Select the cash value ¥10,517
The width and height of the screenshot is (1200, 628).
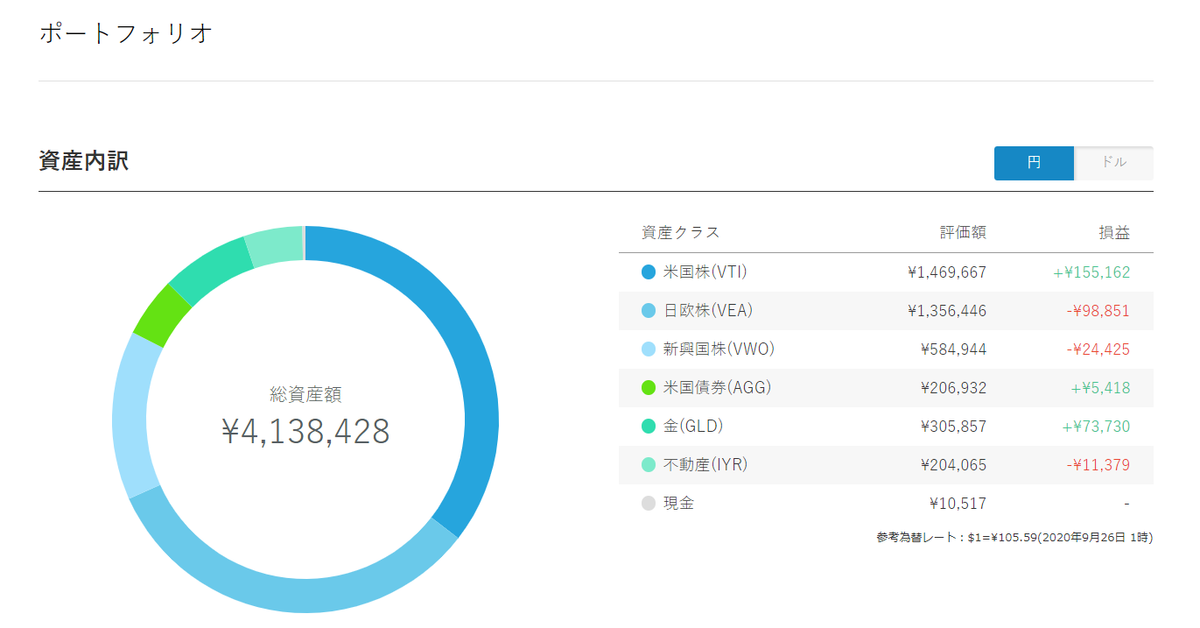click(957, 503)
